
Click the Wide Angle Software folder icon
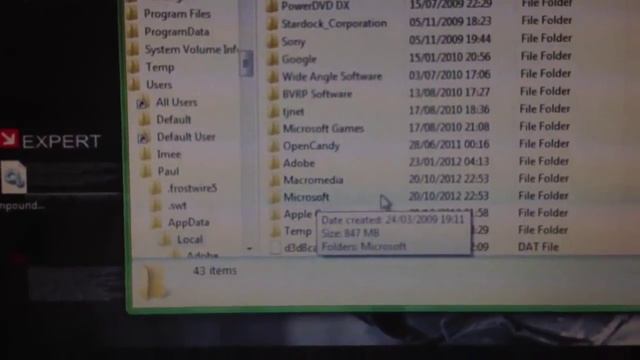[273, 76]
